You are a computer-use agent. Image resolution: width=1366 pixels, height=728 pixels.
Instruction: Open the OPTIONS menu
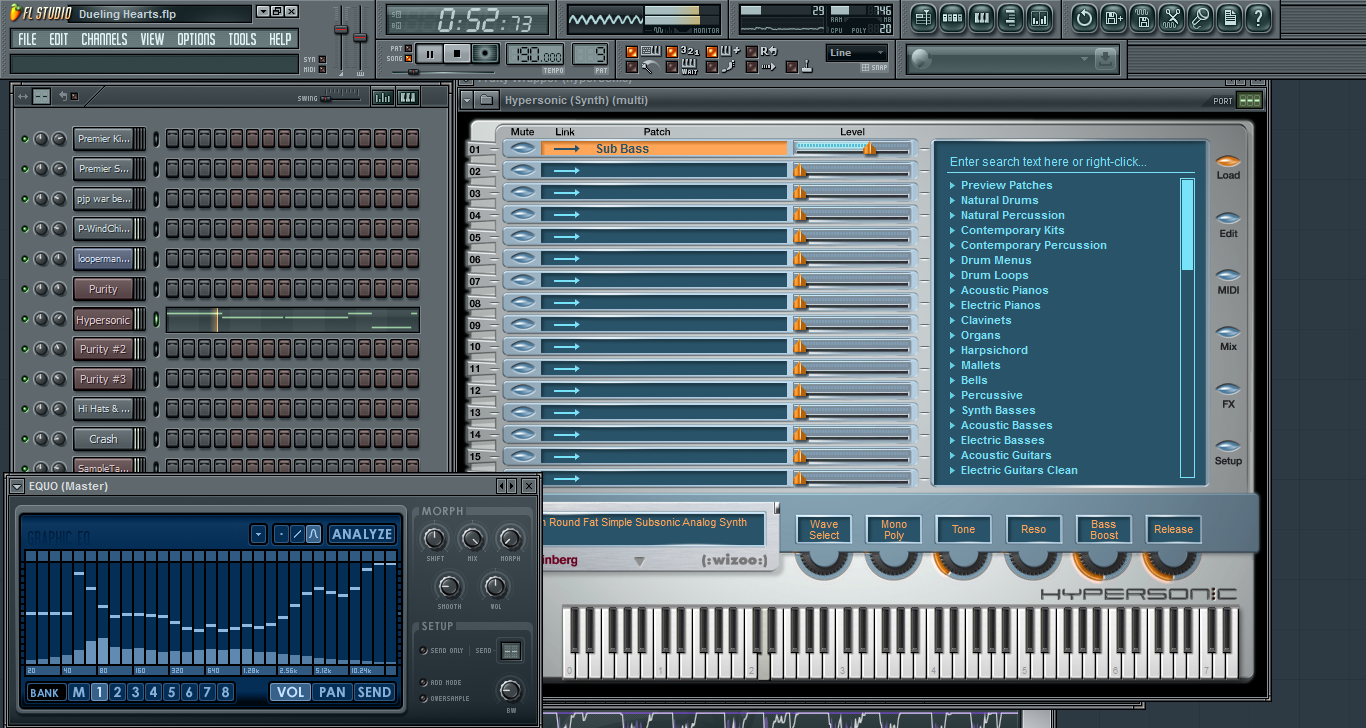click(x=196, y=39)
